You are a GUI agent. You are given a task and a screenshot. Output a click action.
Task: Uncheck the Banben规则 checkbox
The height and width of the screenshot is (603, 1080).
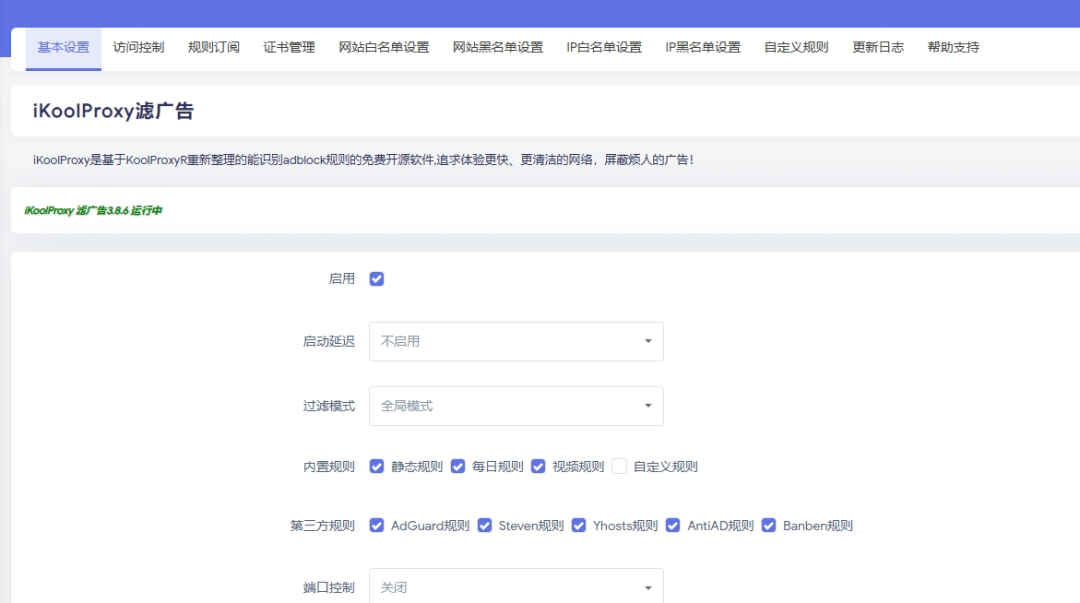tap(768, 525)
